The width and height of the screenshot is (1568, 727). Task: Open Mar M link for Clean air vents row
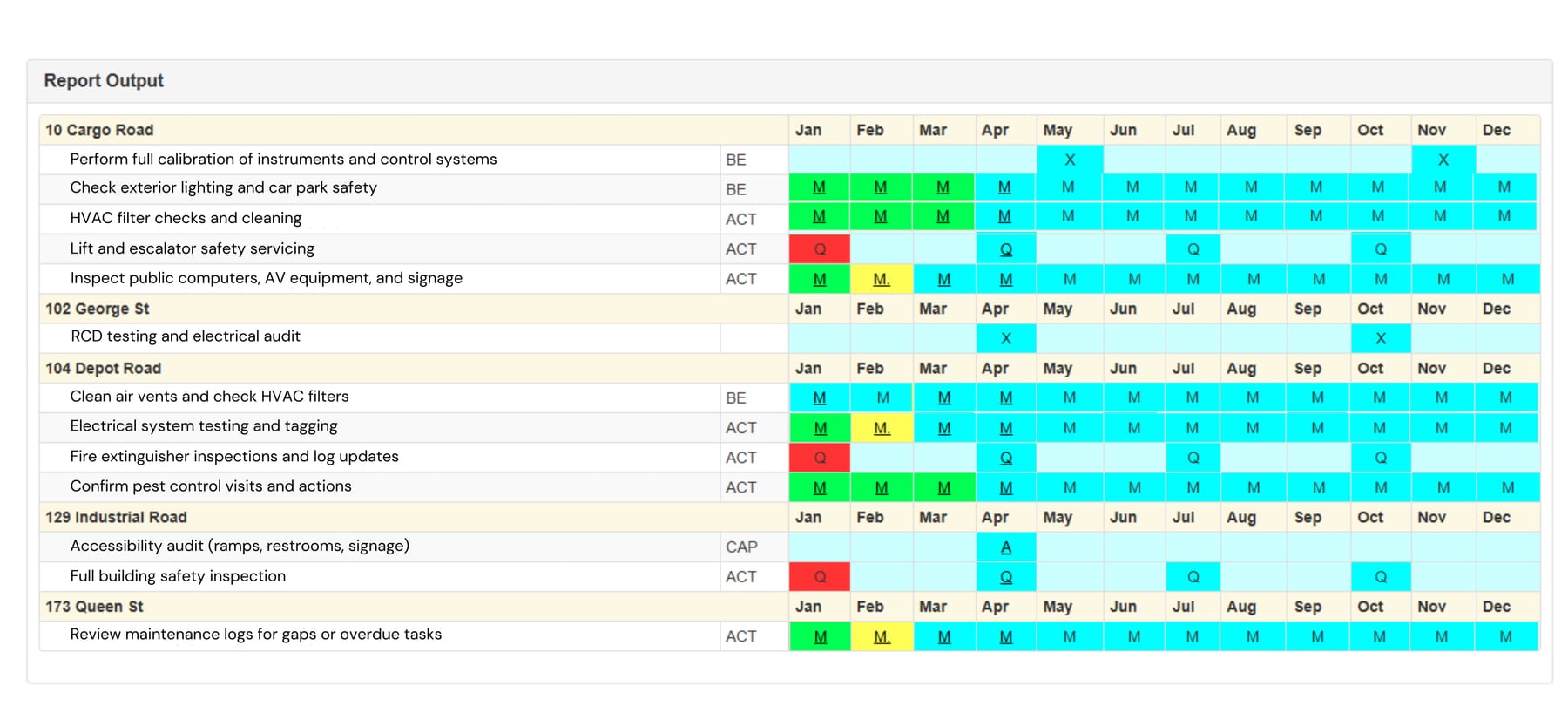pyautogui.click(x=944, y=397)
